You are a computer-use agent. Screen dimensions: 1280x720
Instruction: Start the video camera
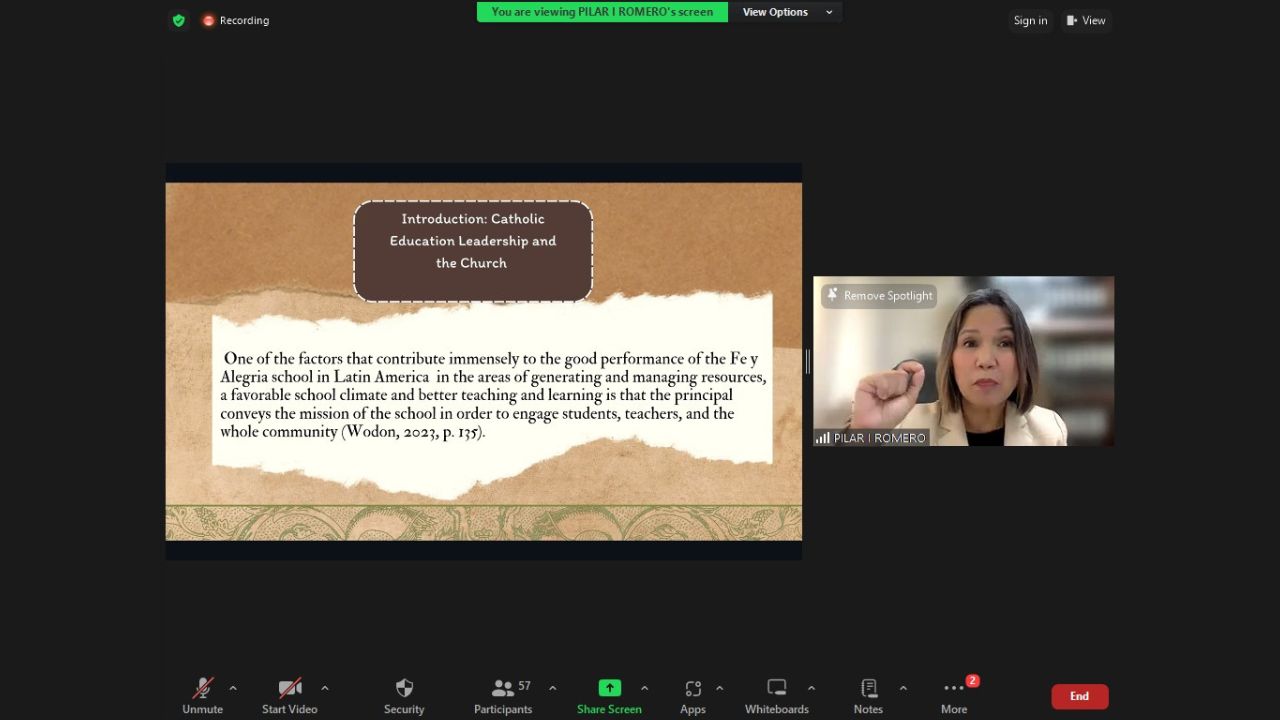(x=289, y=696)
